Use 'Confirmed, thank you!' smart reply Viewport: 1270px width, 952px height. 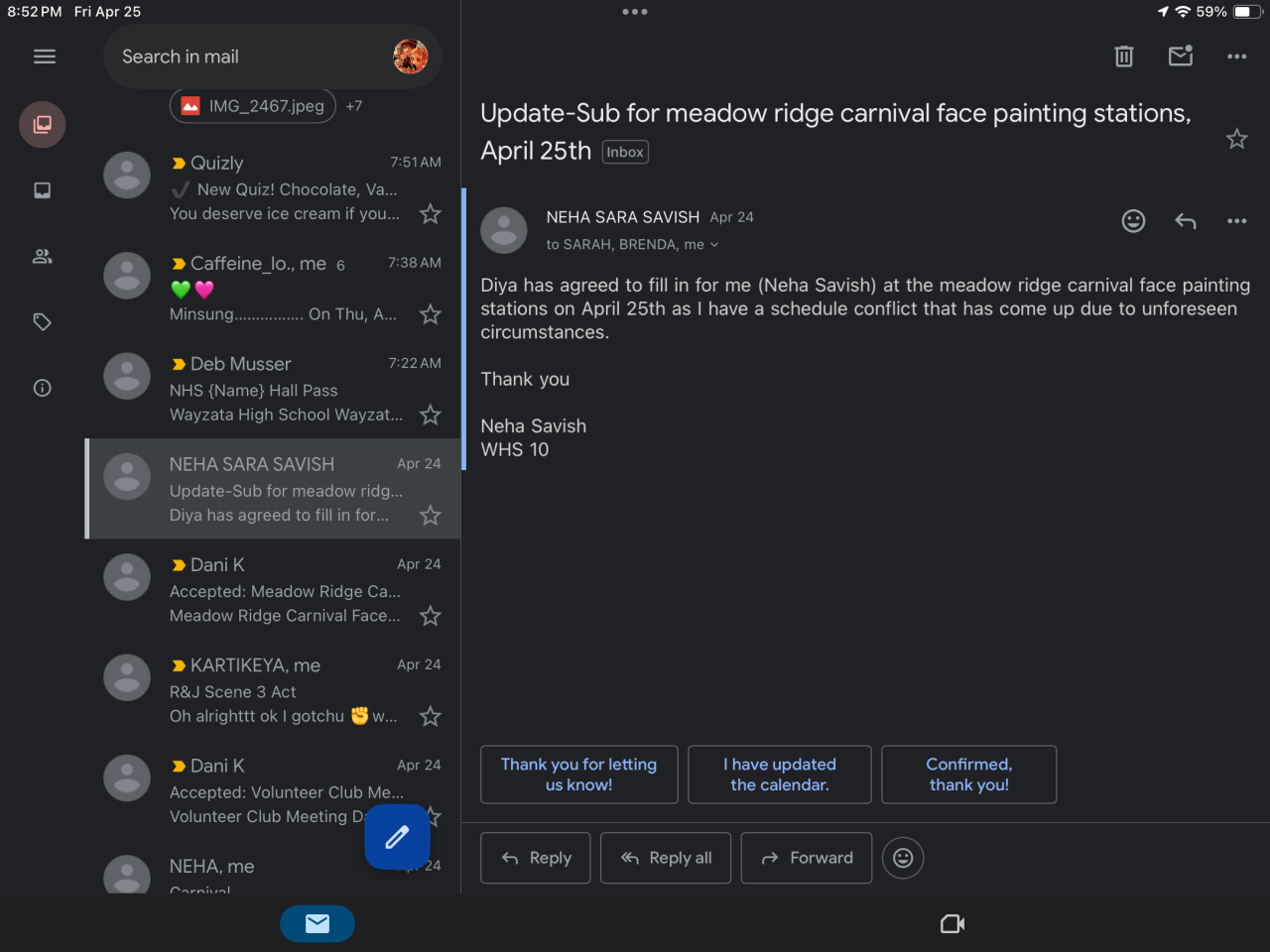968,774
